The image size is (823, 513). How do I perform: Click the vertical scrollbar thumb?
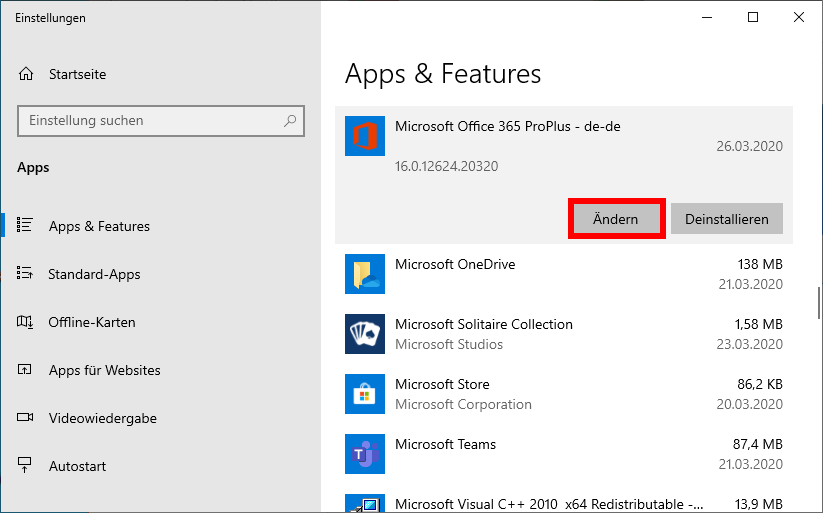(817, 303)
